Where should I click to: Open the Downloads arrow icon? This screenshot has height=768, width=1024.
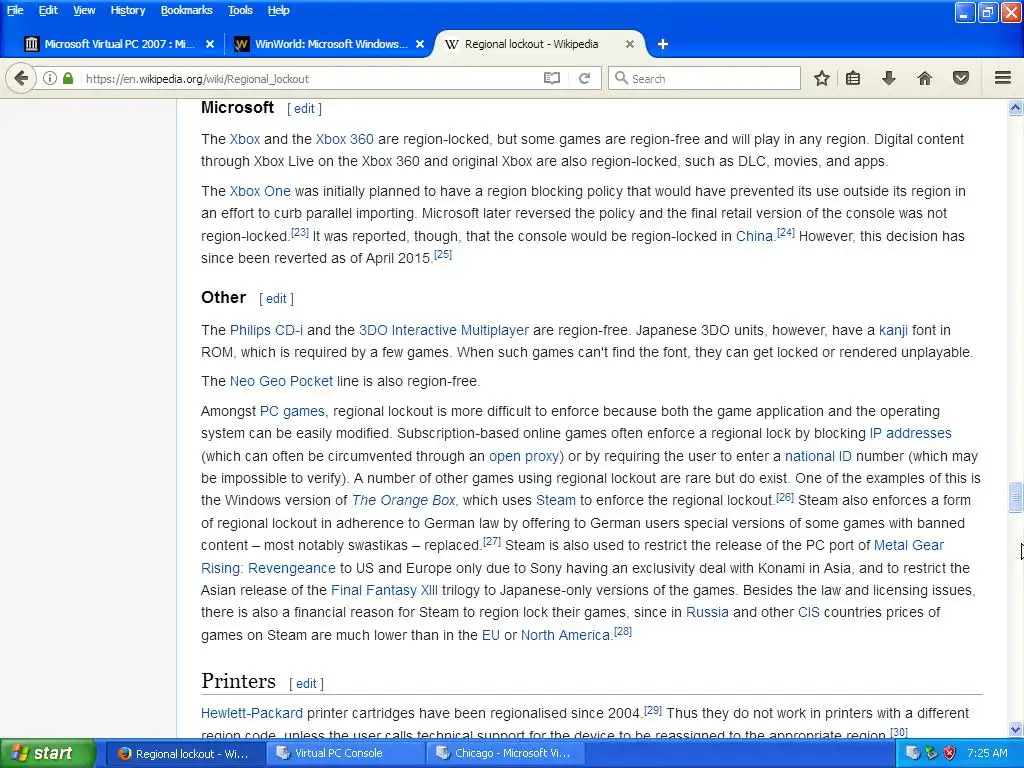point(888,78)
